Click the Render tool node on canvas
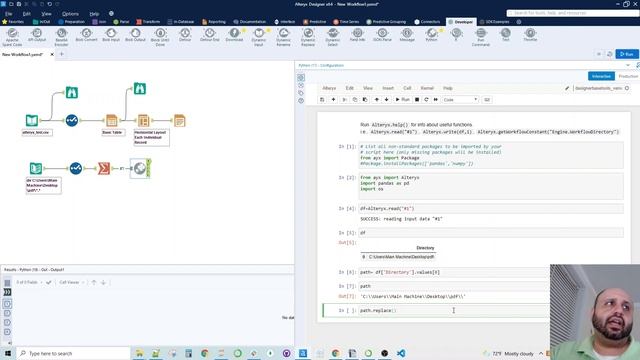This screenshot has width=640, height=360. click(179, 120)
